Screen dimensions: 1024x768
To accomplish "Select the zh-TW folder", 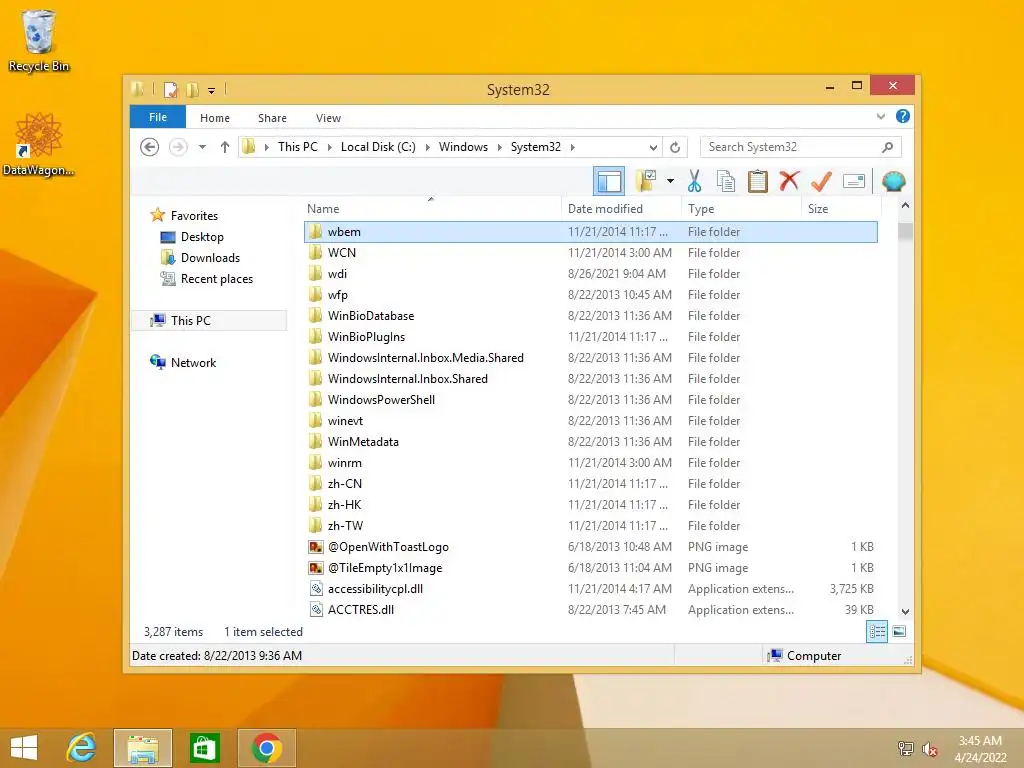I will tap(590, 526).
